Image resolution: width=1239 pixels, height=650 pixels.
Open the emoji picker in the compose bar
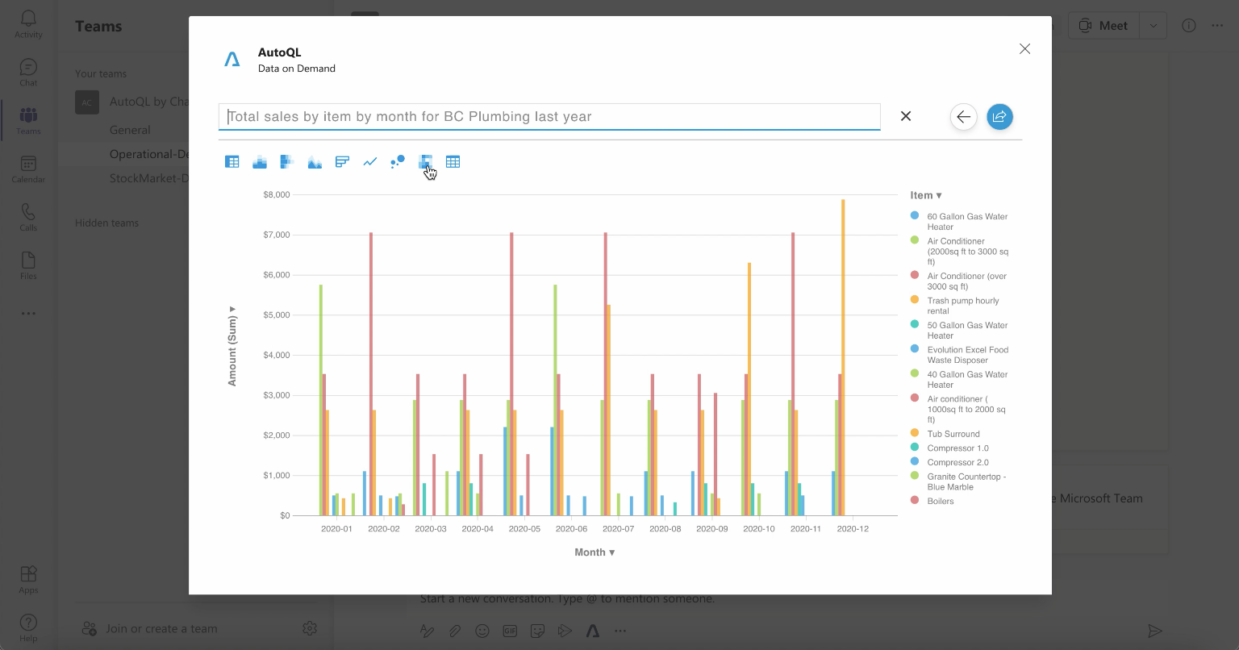[483, 631]
